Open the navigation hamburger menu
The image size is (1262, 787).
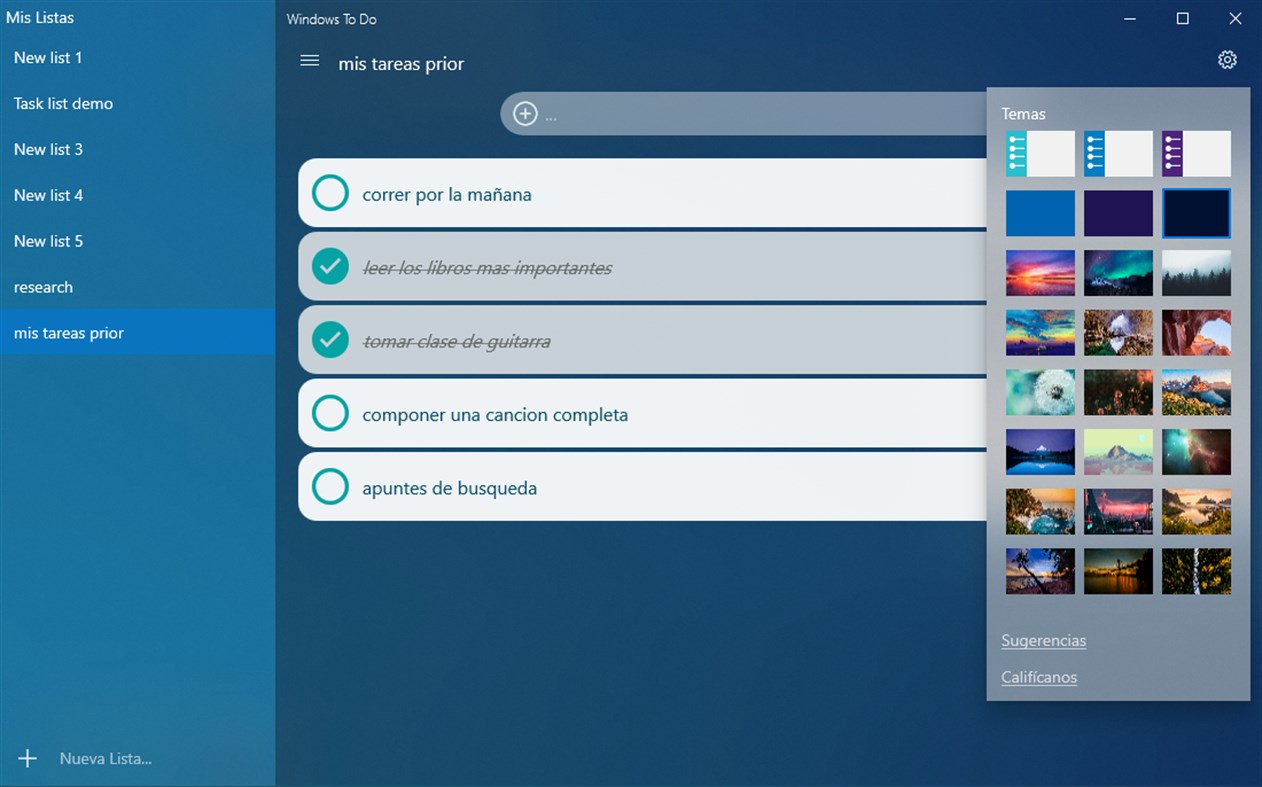click(309, 60)
